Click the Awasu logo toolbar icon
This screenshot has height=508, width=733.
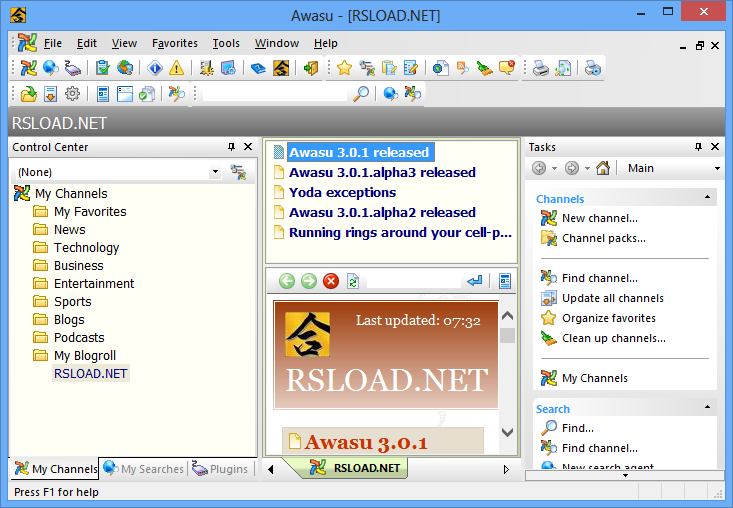click(281, 68)
